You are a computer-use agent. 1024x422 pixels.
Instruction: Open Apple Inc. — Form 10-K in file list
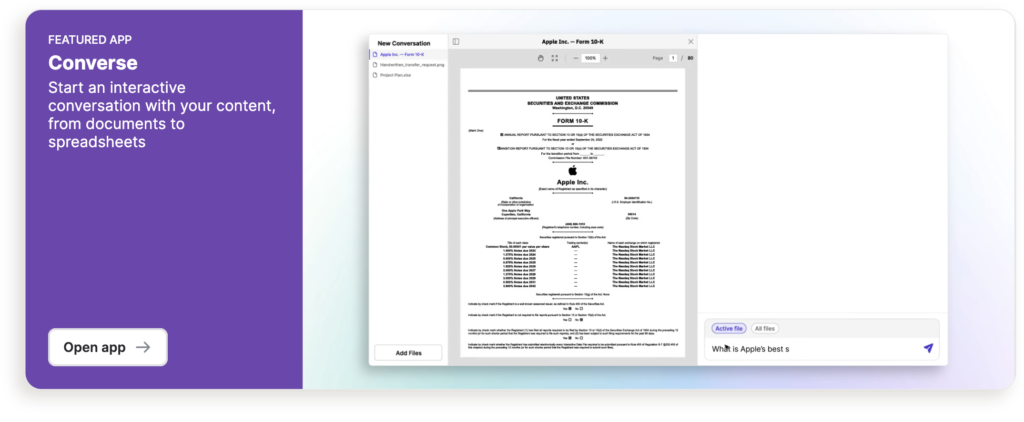pos(408,54)
